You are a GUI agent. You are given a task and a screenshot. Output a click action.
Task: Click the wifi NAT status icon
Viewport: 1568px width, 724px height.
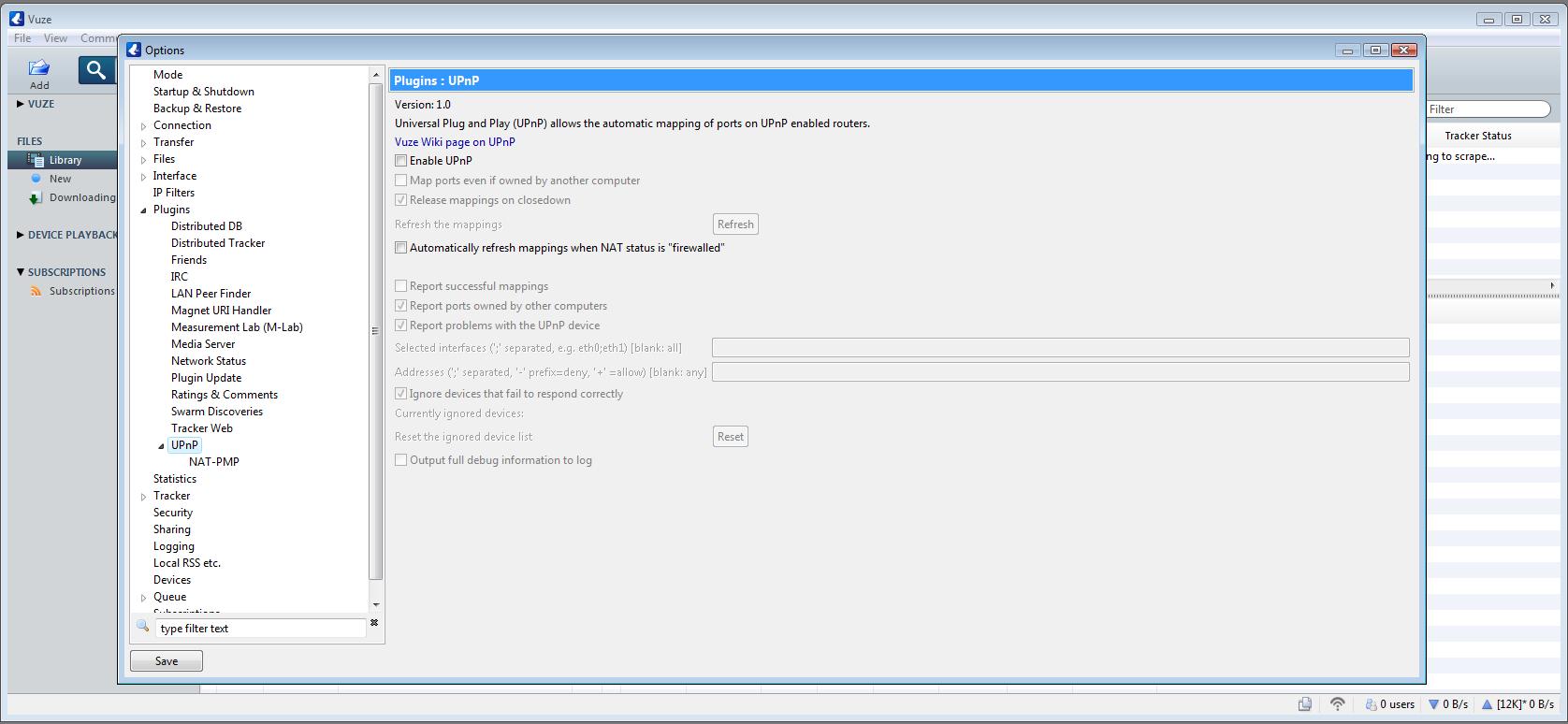point(1338,703)
